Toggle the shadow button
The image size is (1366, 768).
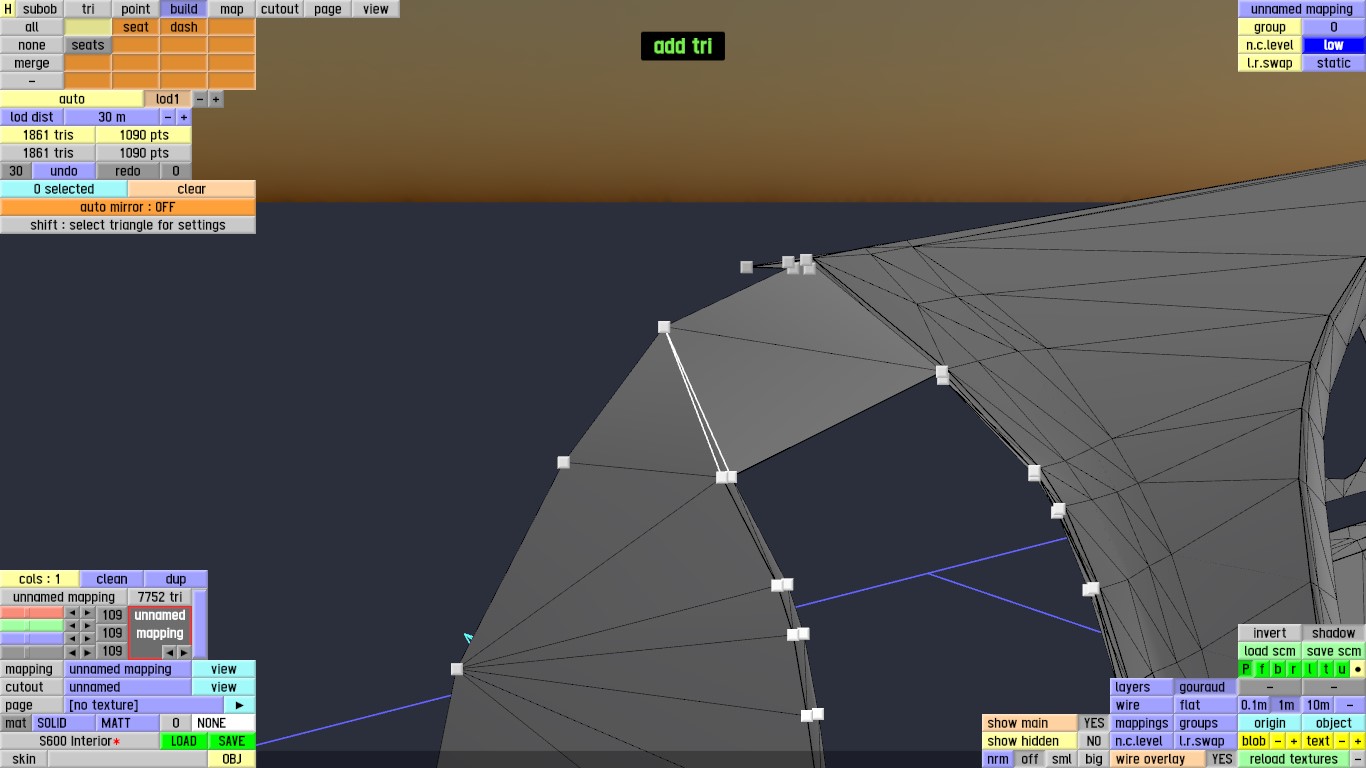[1334, 633]
